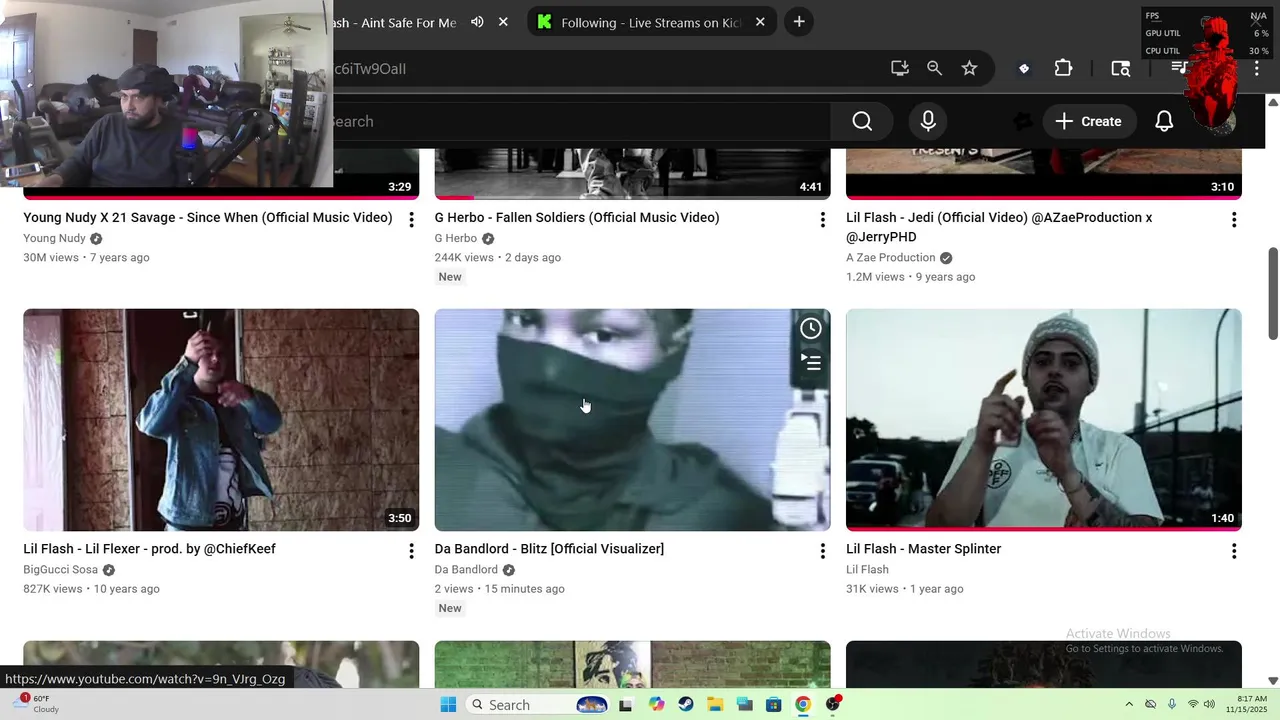Click the microphone icon in system tray
The width and height of the screenshot is (1280, 720).
[x=1172, y=705]
